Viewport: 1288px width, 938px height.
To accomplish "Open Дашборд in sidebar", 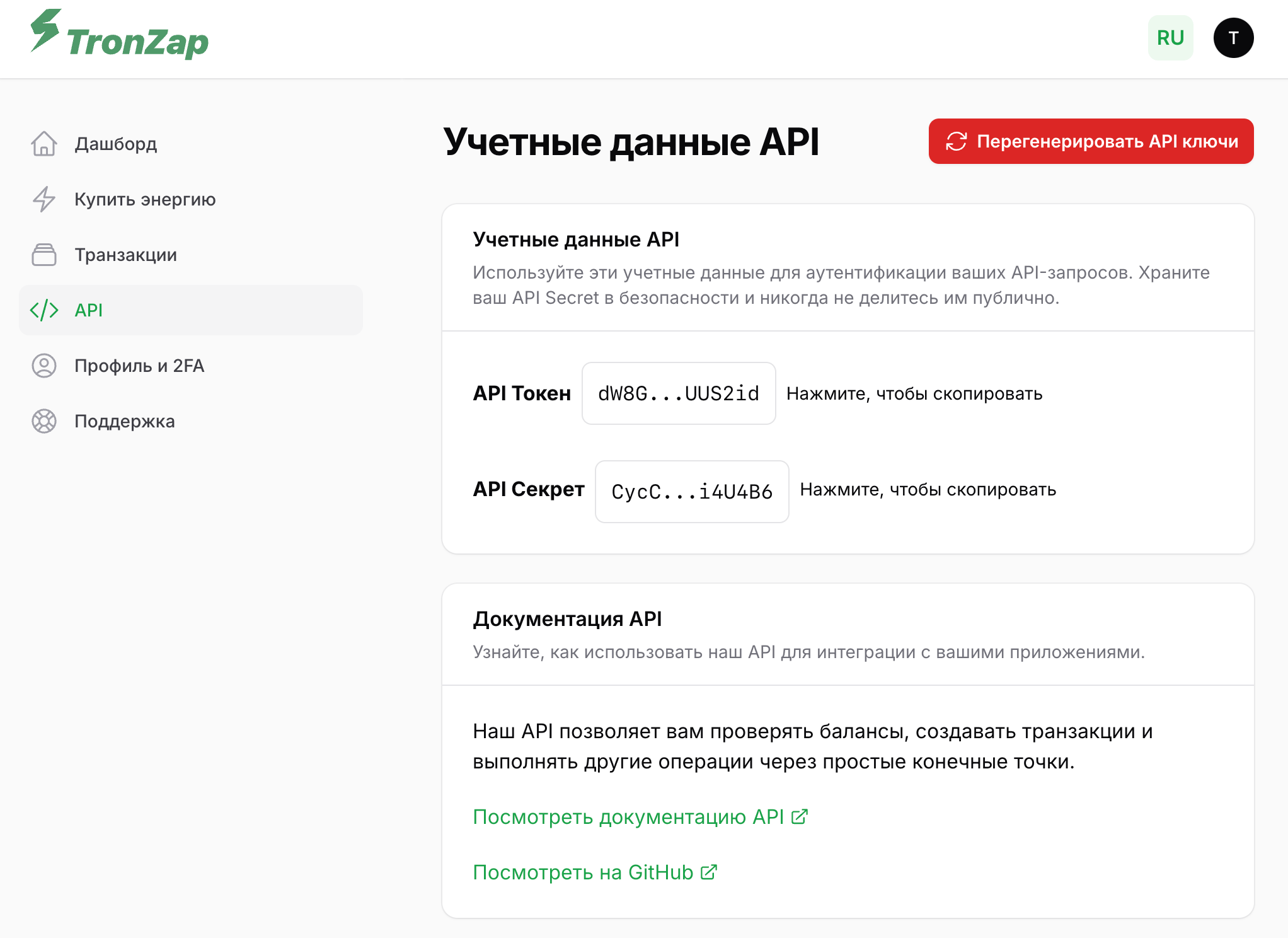I will coord(191,144).
